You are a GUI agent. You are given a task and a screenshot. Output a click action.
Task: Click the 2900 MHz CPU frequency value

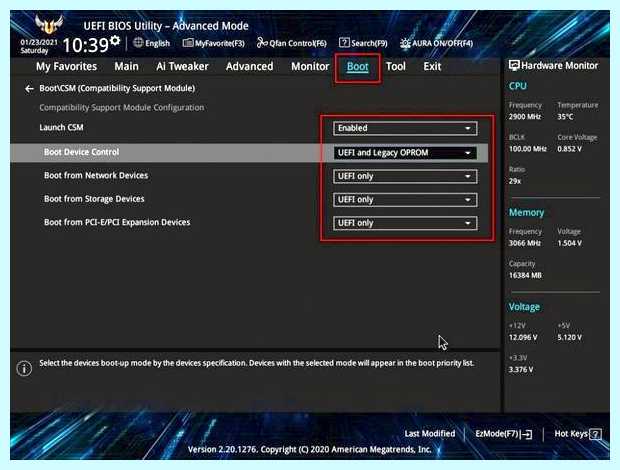click(525, 117)
